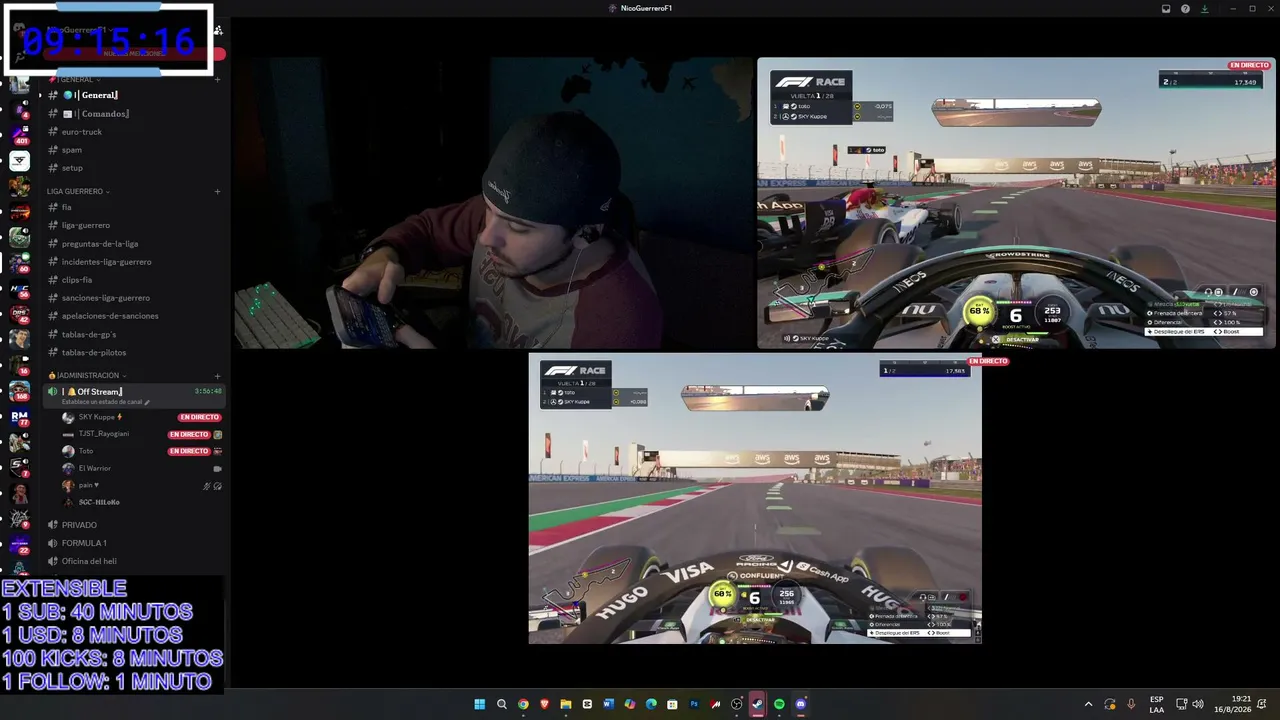The width and height of the screenshot is (1280, 720).
Task: Open the RM server with 77 badge
Action: 20,416
